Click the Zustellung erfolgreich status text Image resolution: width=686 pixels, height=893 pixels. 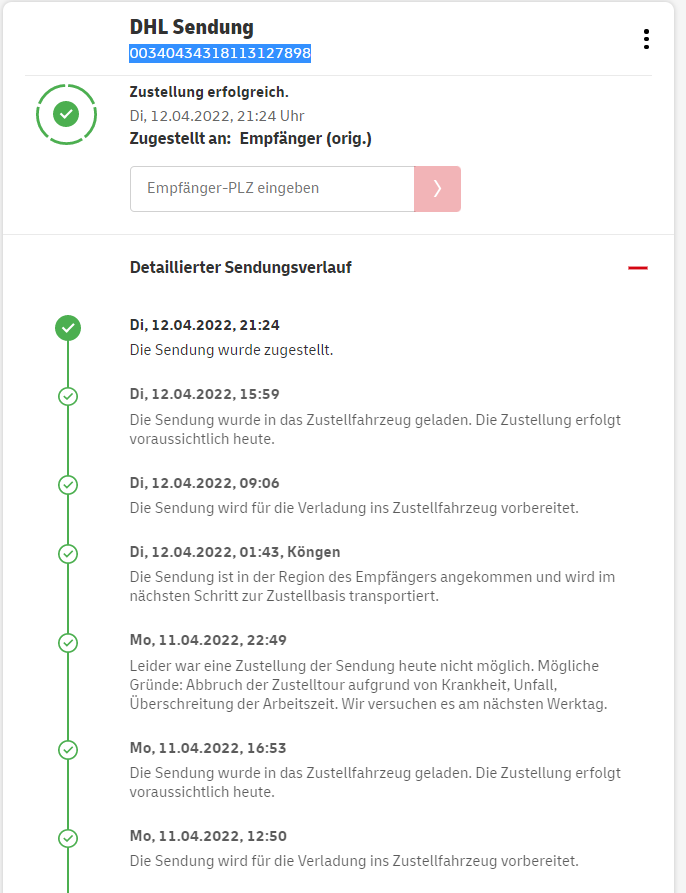pyautogui.click(x=209, y=92)
